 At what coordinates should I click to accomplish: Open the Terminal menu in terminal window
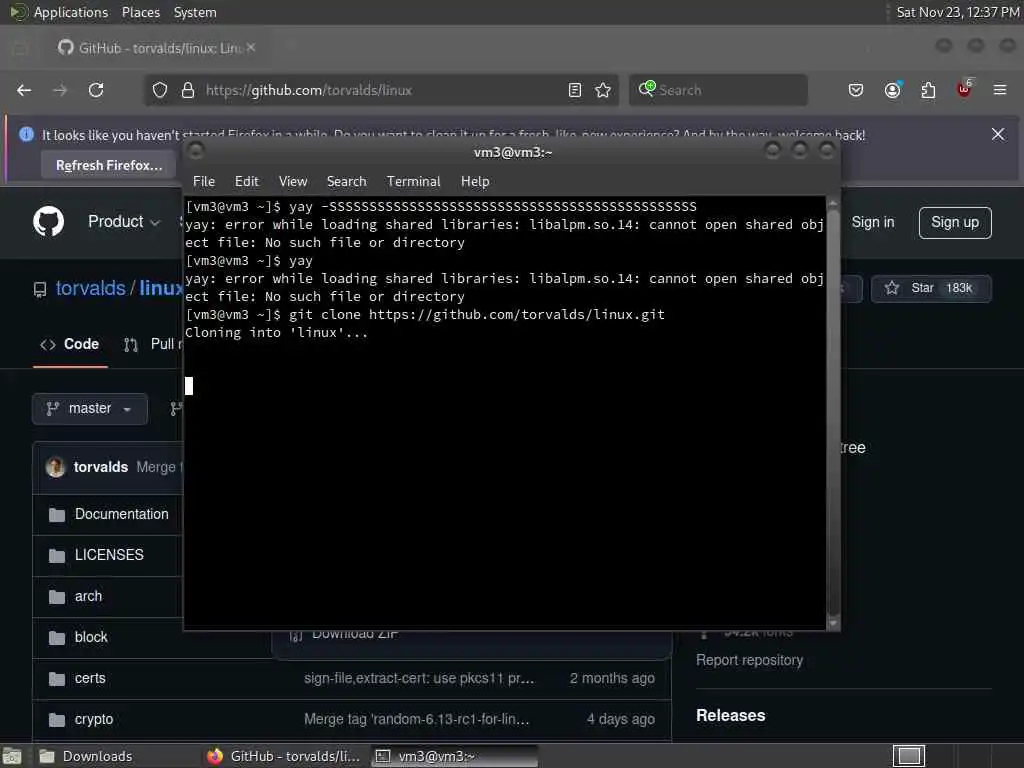tap(413, 182)
